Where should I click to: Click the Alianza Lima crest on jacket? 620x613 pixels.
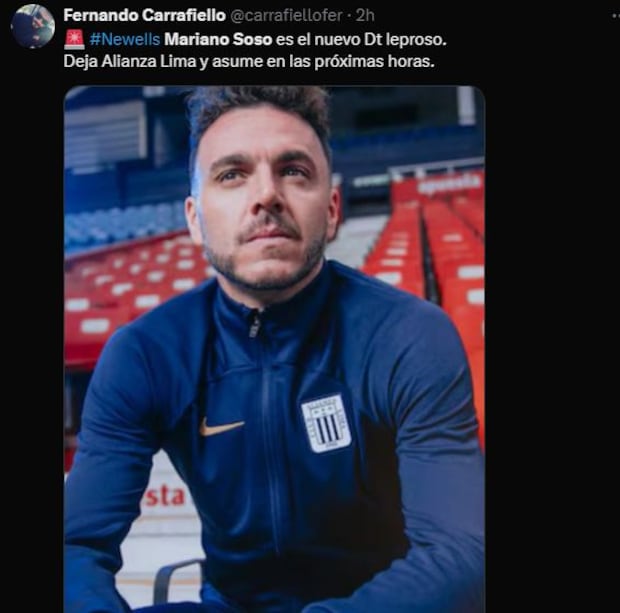[326, 423]
